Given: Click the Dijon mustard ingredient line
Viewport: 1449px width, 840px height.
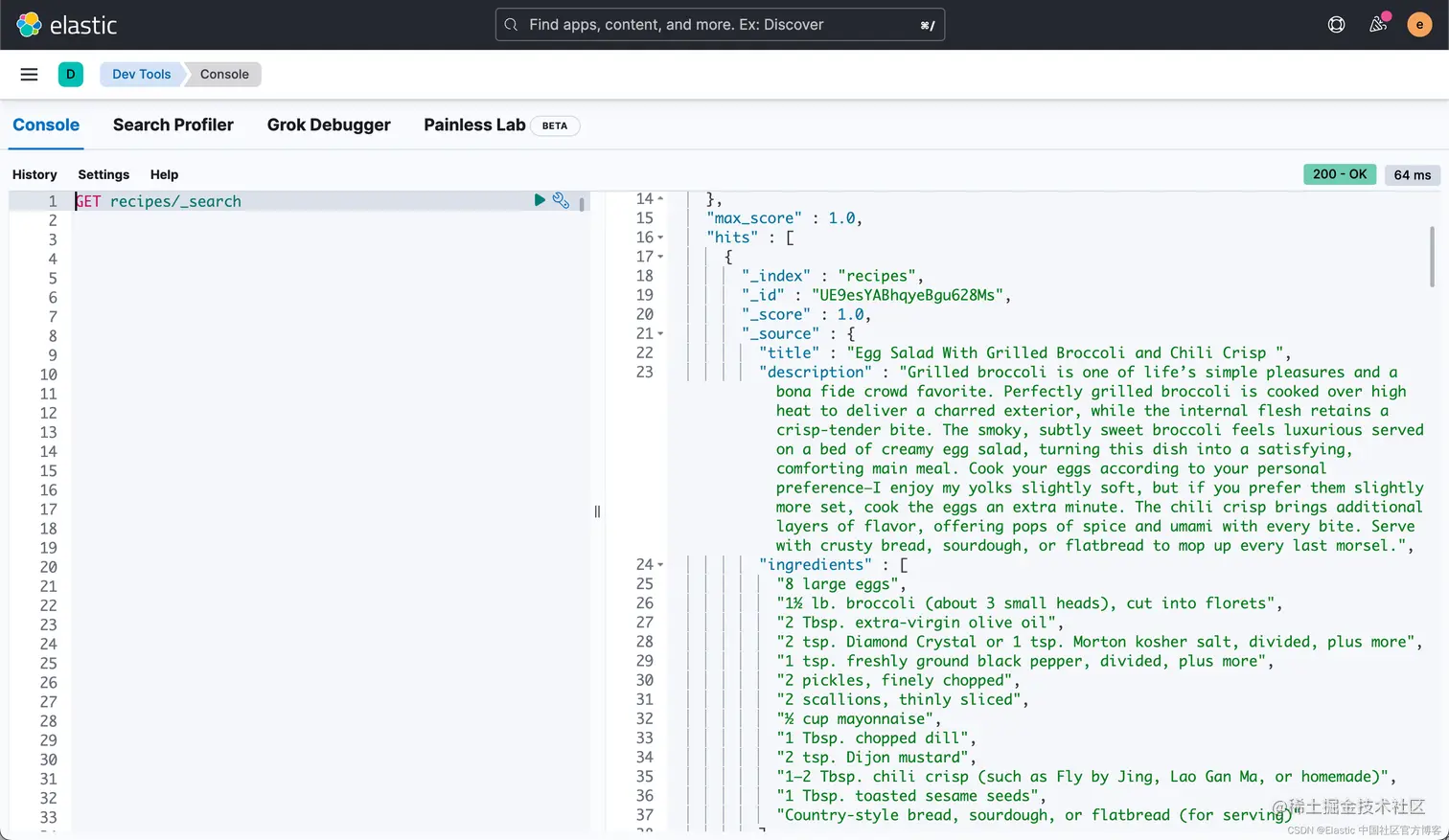Looking at the screenshot, I should (x=876, y=757).
